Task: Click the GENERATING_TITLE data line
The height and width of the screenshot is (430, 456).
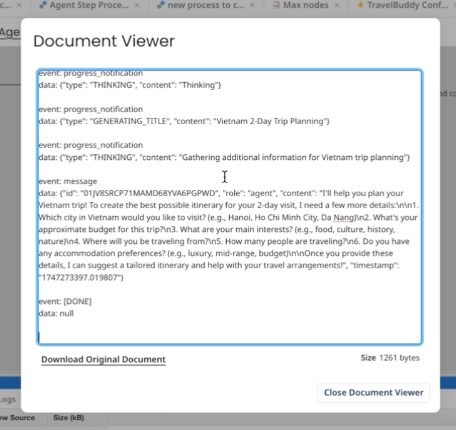Action: pos(184,121)
